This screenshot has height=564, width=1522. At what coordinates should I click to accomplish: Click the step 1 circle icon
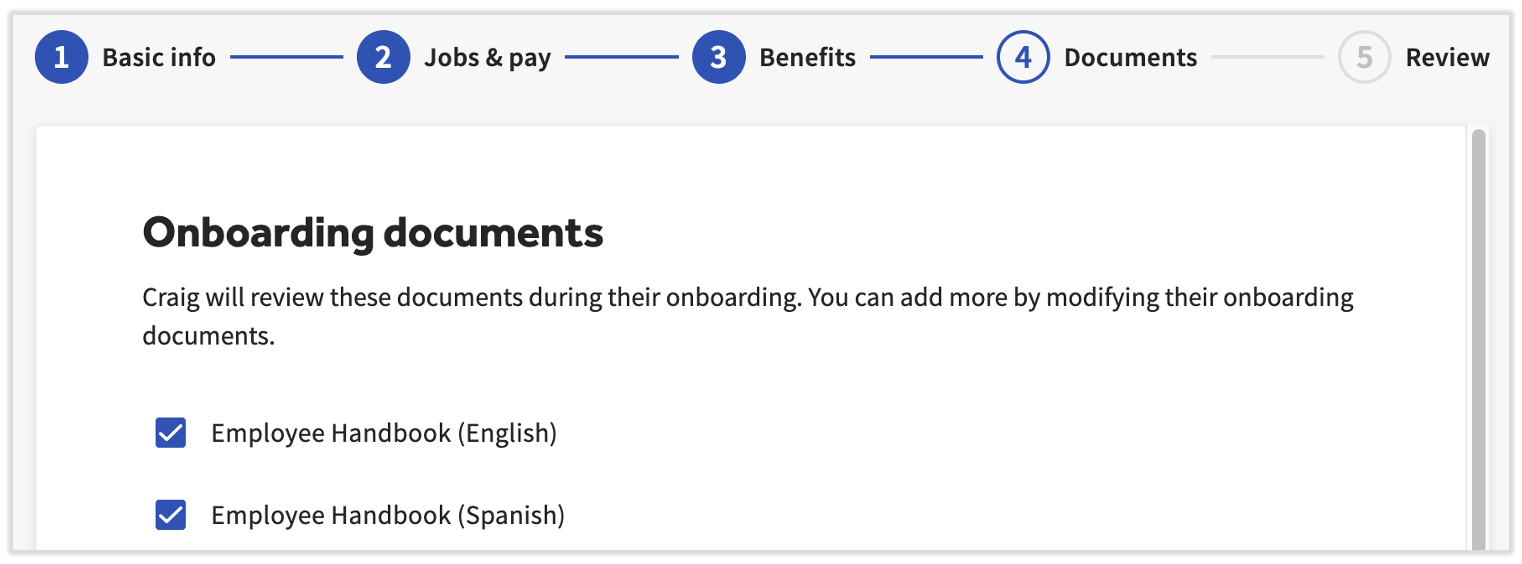click(61, 58)
